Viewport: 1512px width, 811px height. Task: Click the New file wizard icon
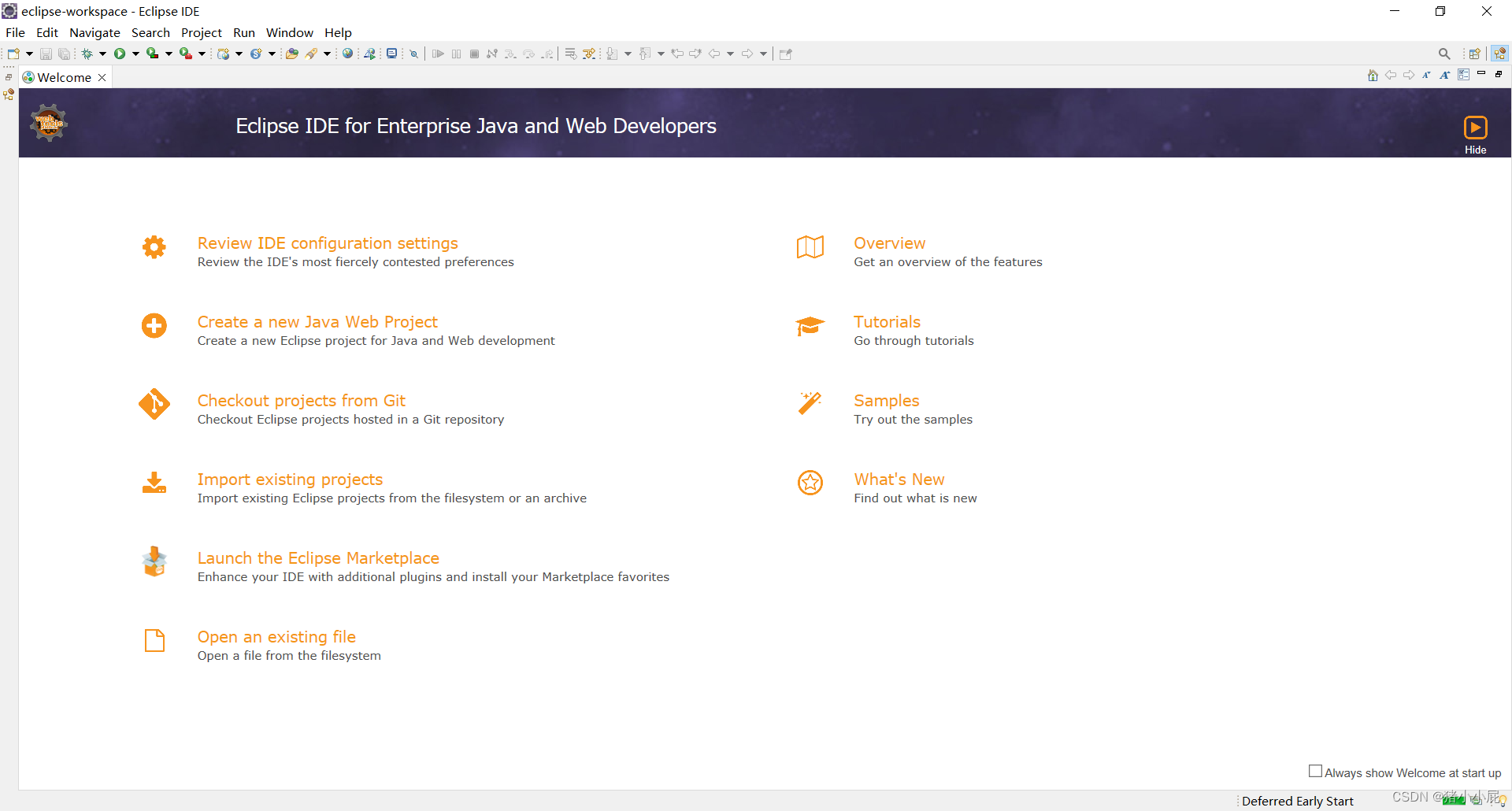coord(13,54)
